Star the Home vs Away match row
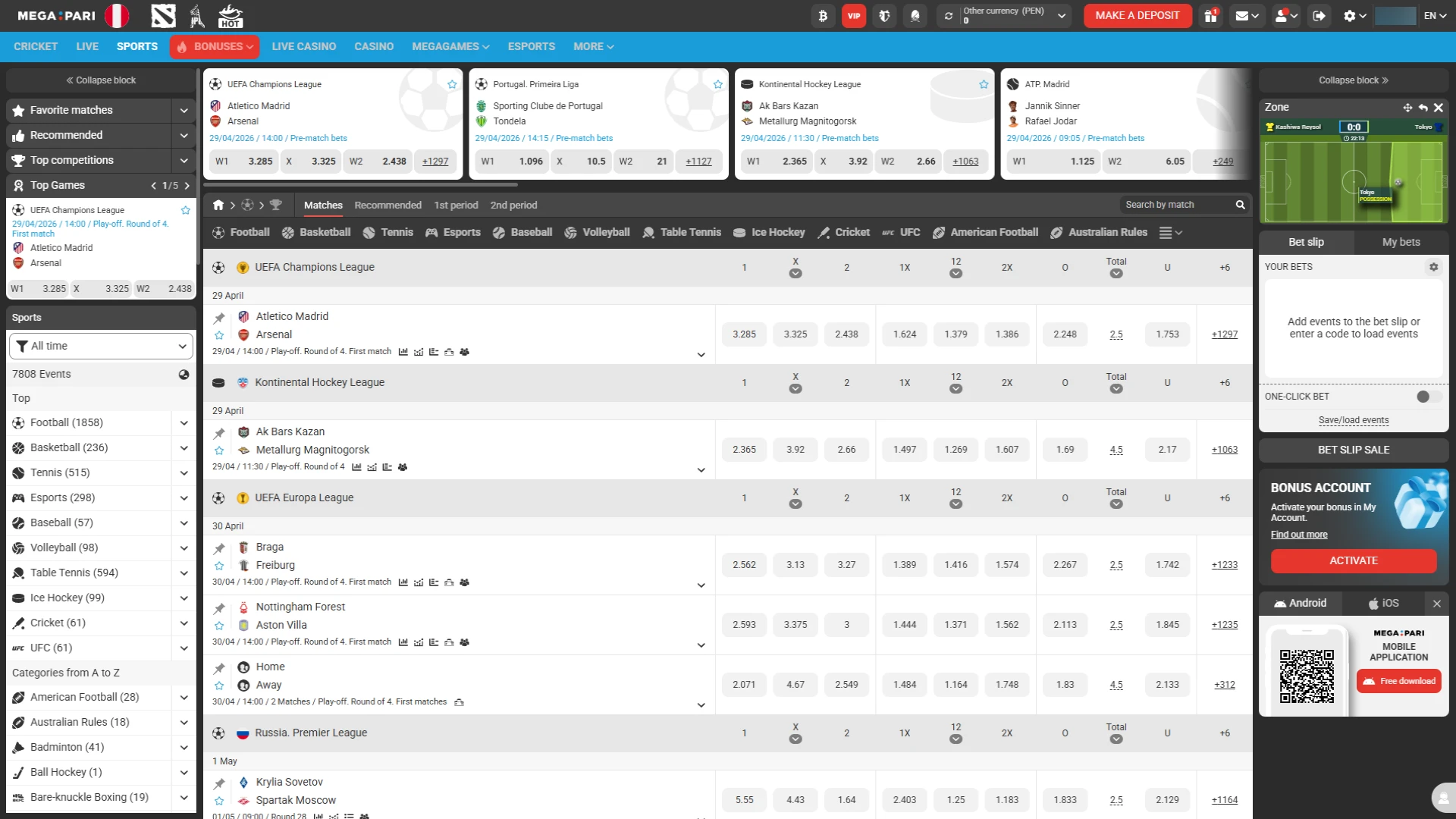 point(219,686)
